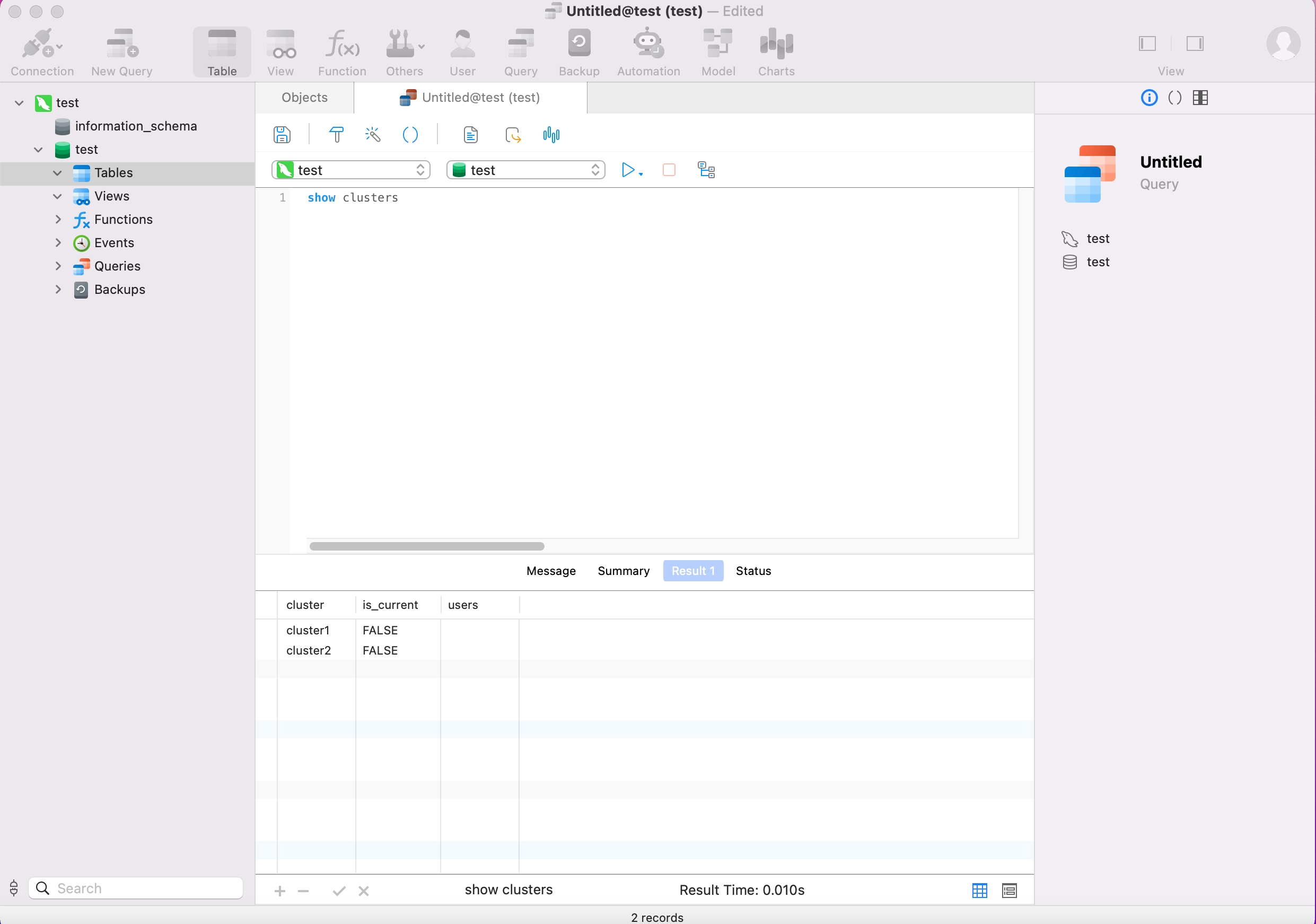Click the Code Snippet parentheses icon

[410, 135]
